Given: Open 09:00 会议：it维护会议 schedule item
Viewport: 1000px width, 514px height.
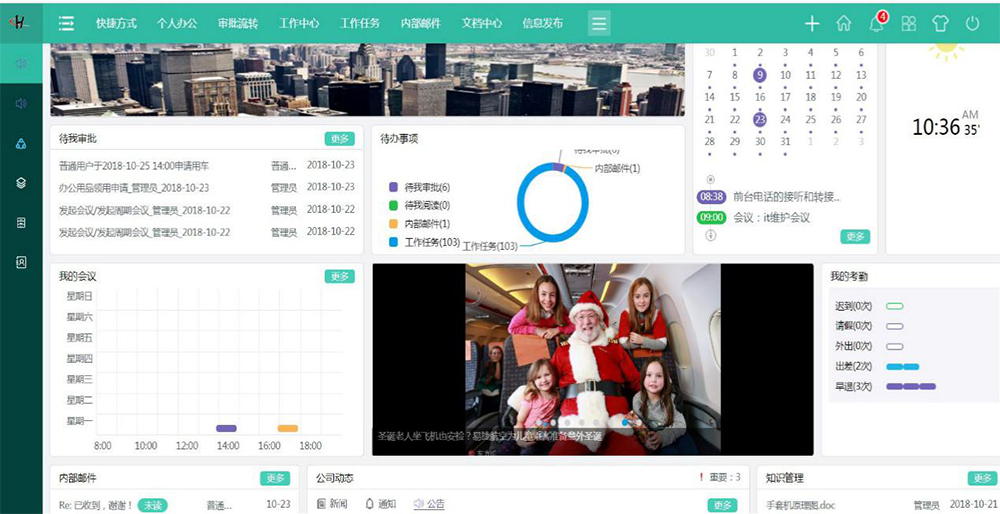Looking at the screenshot, I should [x=754, y=217].
